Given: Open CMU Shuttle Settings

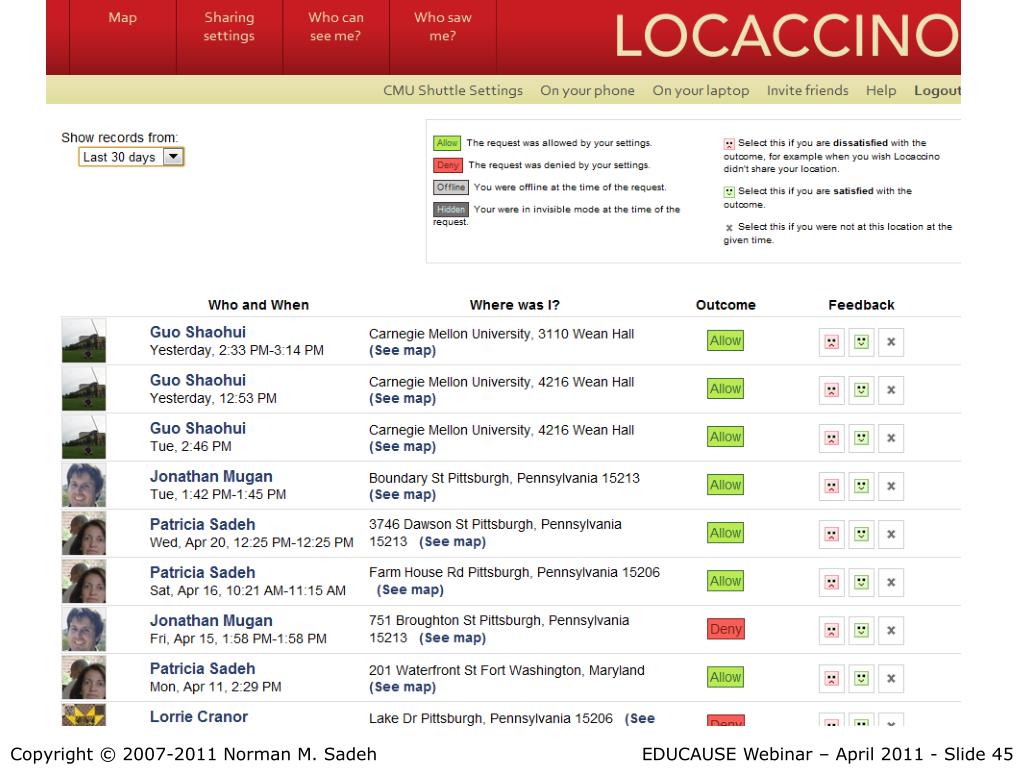Looking at the screenshot, I should coord(453,90).
